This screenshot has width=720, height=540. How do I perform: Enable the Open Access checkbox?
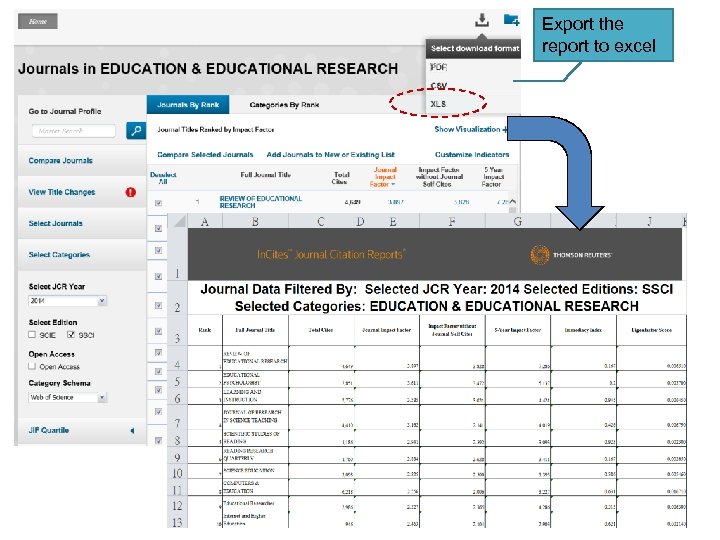(32, 366)
